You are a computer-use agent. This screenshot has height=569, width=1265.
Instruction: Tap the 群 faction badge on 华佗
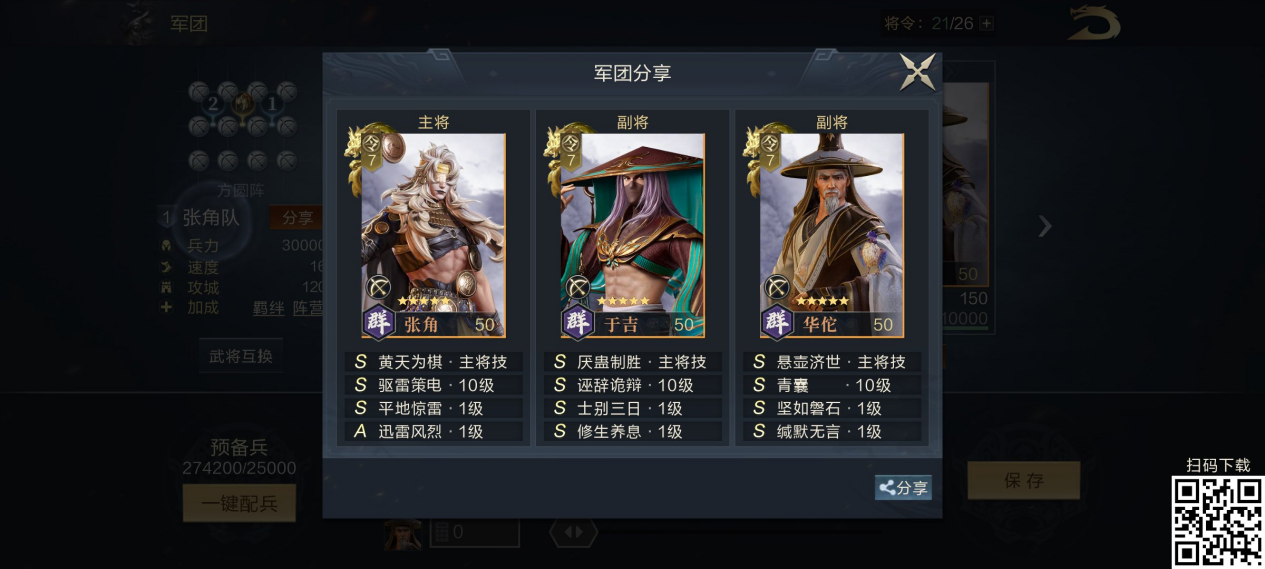click(777, 323)
